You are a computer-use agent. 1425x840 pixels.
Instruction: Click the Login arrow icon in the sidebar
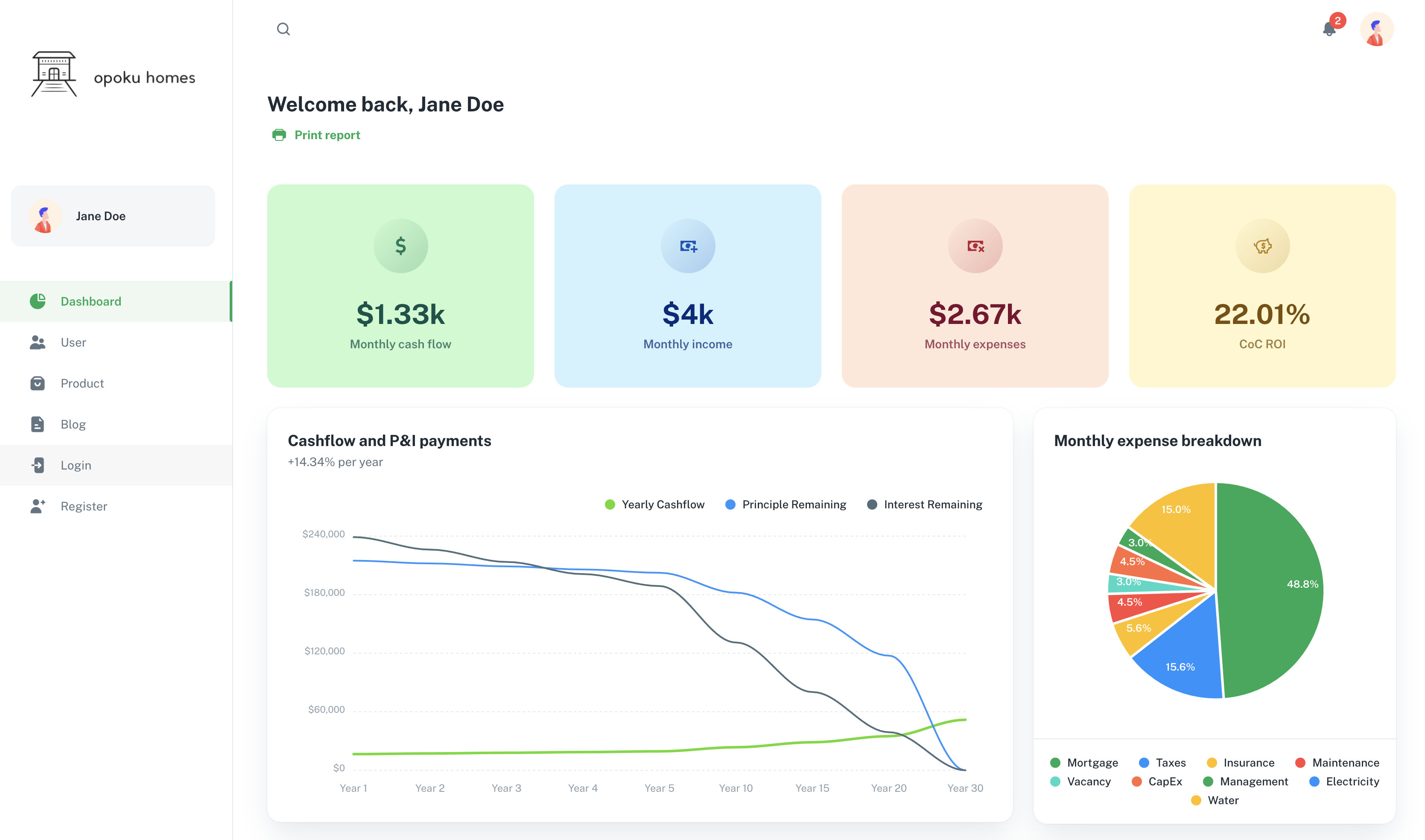pyautogui.click(x=38, y=465)
